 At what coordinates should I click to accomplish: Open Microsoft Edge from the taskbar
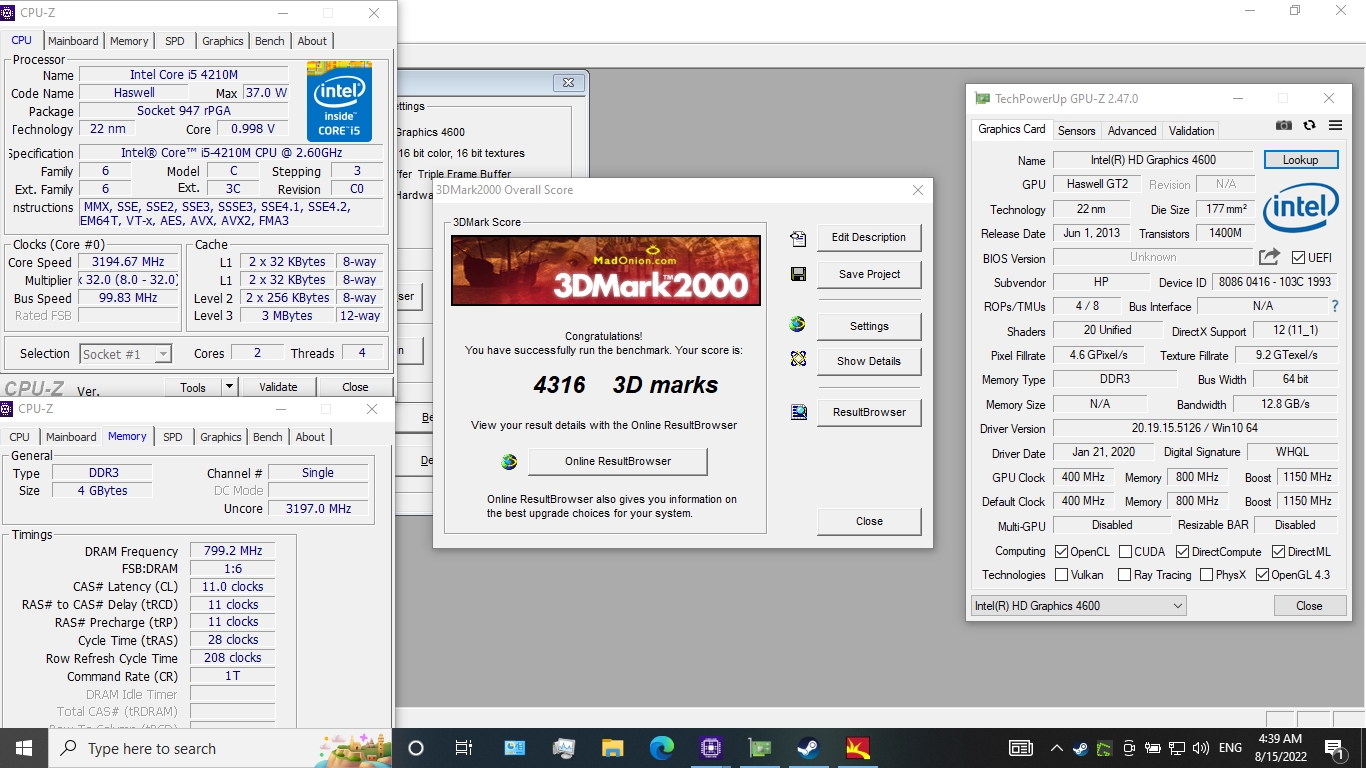click(662, 748)
